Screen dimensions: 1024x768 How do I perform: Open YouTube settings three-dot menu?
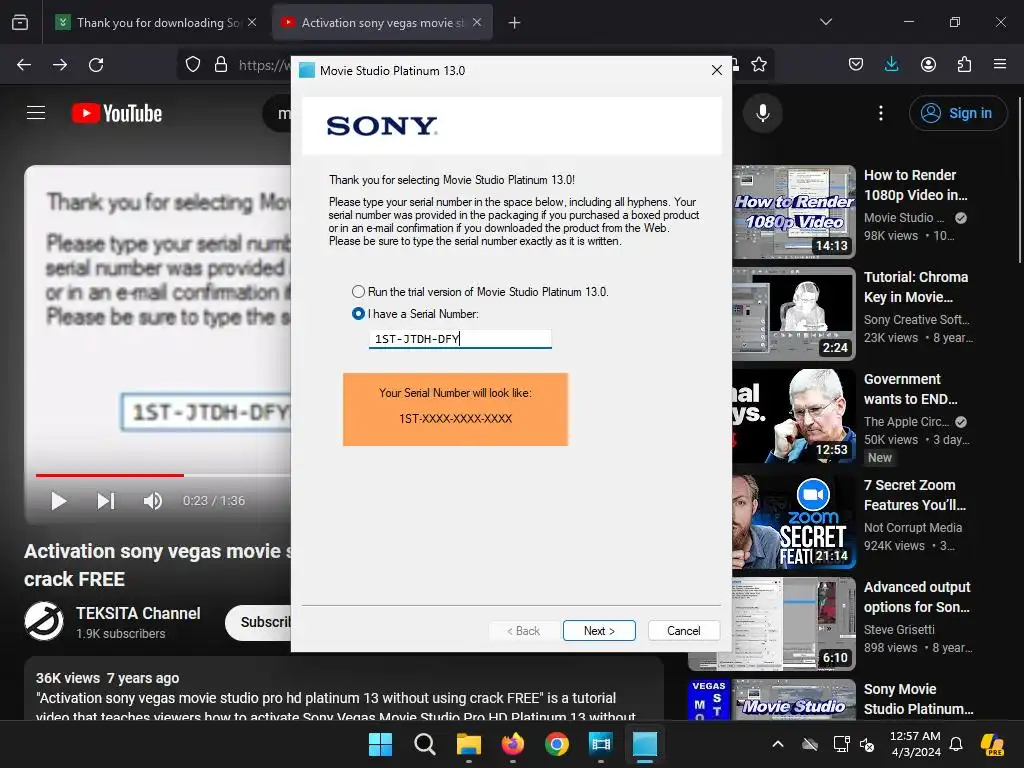880,113
